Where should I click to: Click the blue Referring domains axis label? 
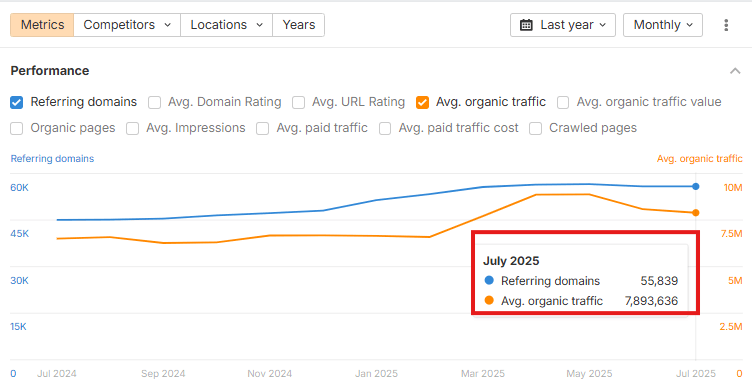point(52,158)
